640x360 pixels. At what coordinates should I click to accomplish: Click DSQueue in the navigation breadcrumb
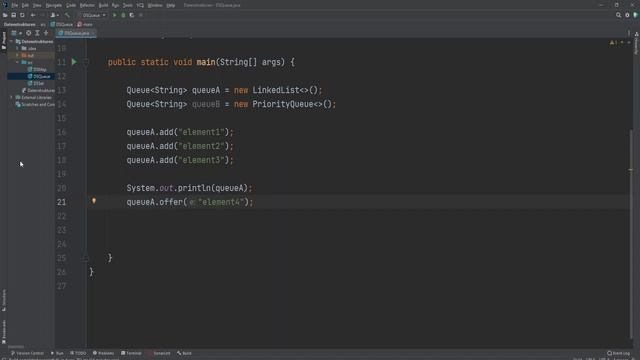point(62,24)
